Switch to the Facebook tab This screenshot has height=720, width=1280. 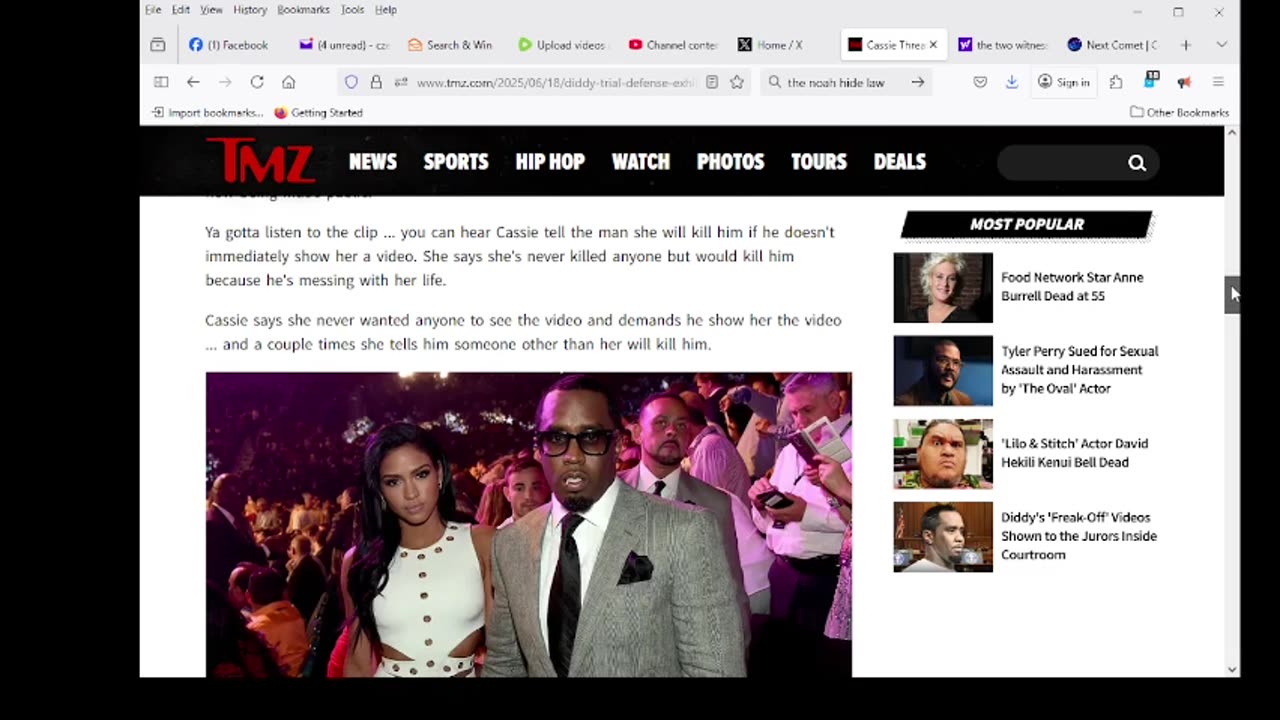pos(229,45)
